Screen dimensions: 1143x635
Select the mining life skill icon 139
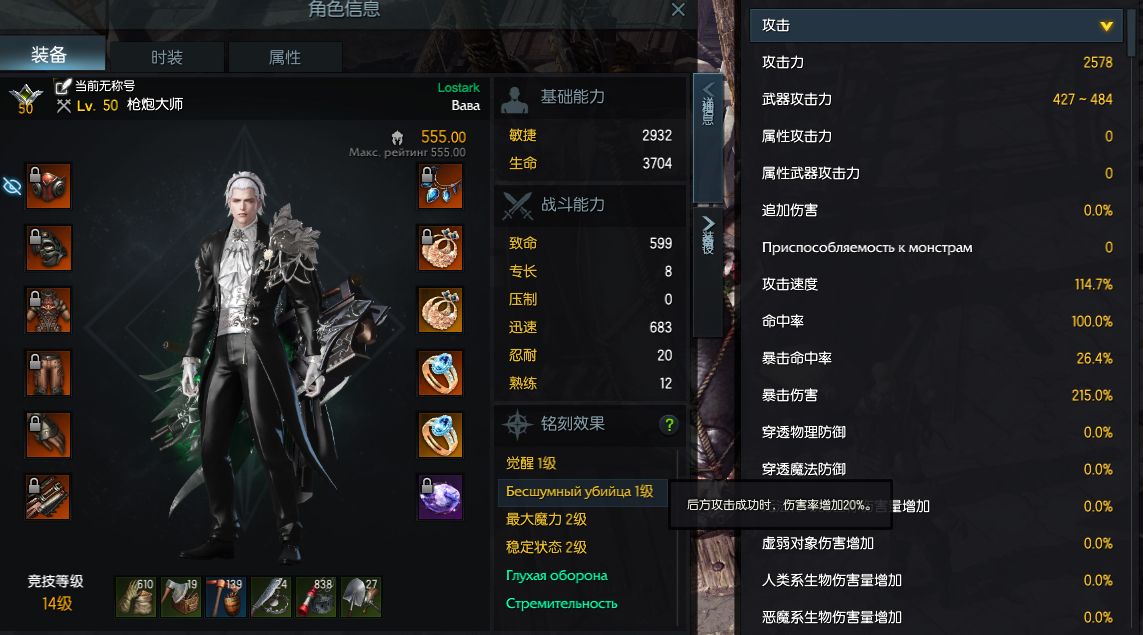click(225, 597)
